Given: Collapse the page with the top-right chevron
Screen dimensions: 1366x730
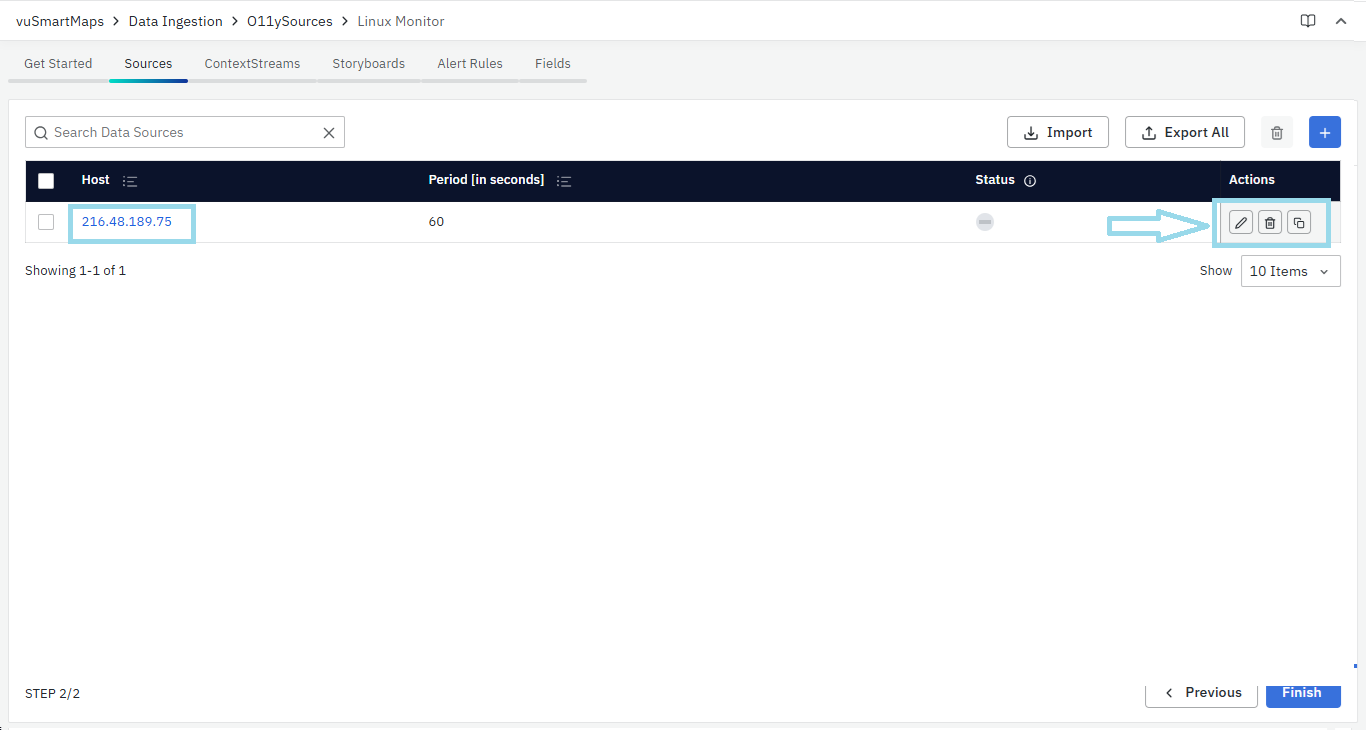Looking at the screenshot, I should 1341,20.
